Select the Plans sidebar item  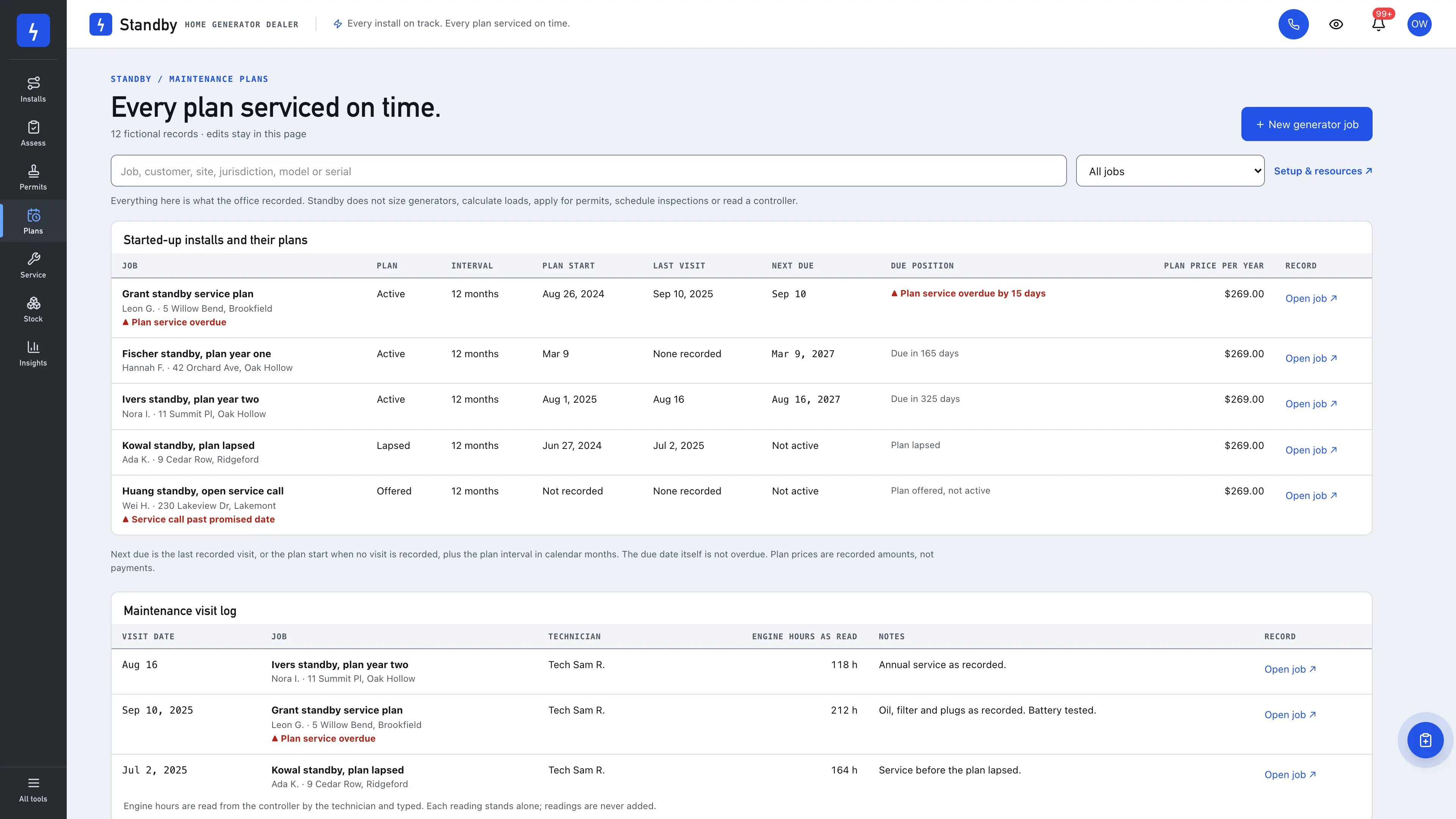(x=33, y=221)
